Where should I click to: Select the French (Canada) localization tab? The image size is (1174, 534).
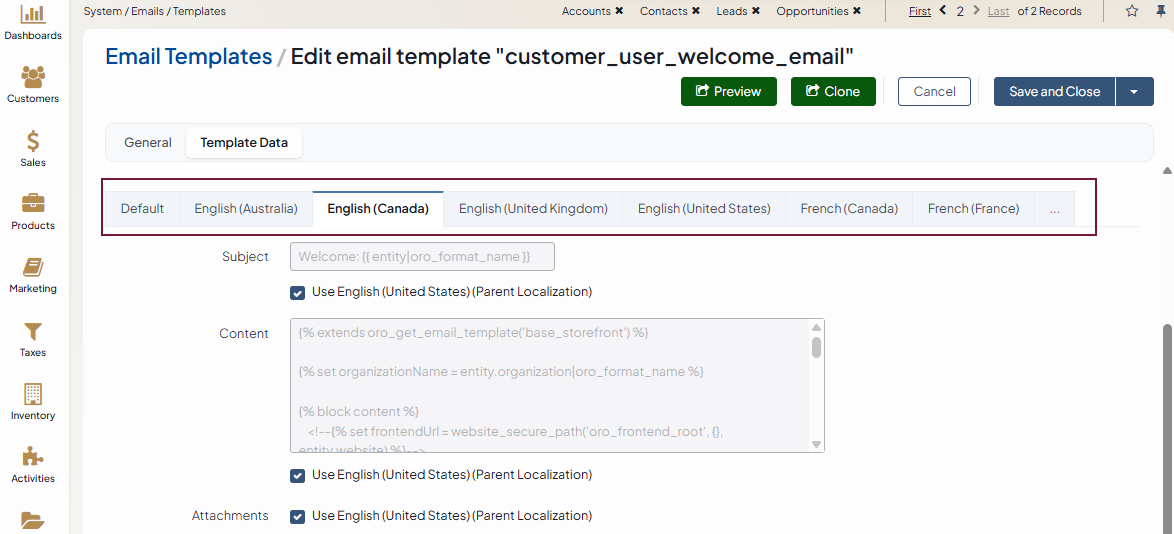pyautogui.click(x=849, y=209)
